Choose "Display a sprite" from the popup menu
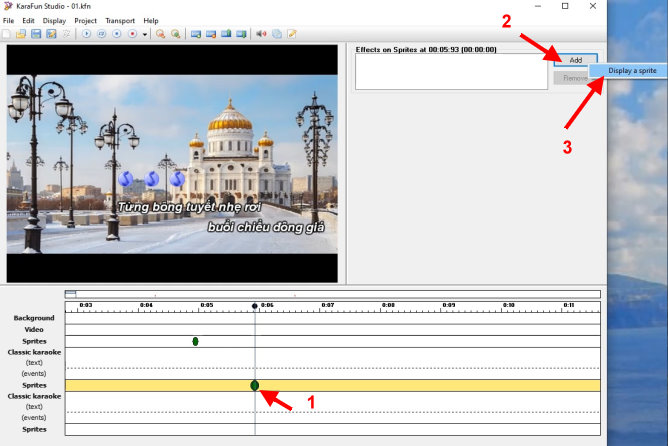The width and height of the screenshot is (668, 446). [631, 70]
